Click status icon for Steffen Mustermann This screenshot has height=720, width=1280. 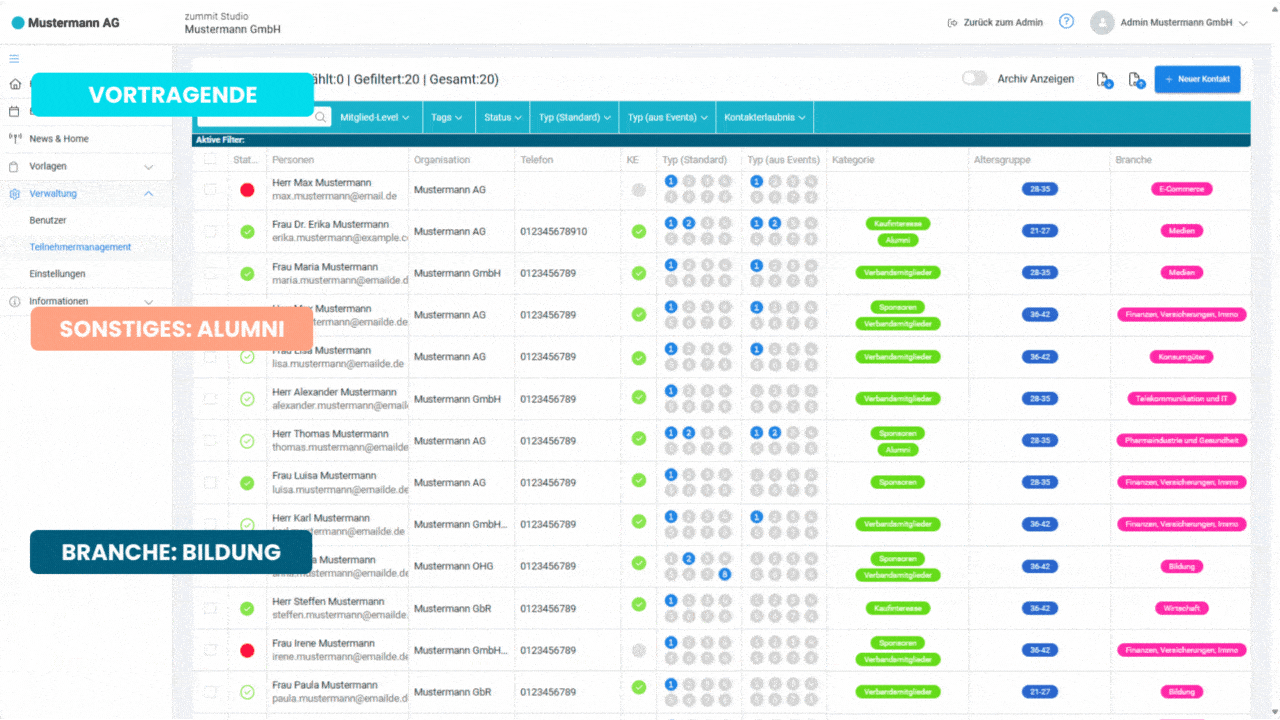coord(247,608)
